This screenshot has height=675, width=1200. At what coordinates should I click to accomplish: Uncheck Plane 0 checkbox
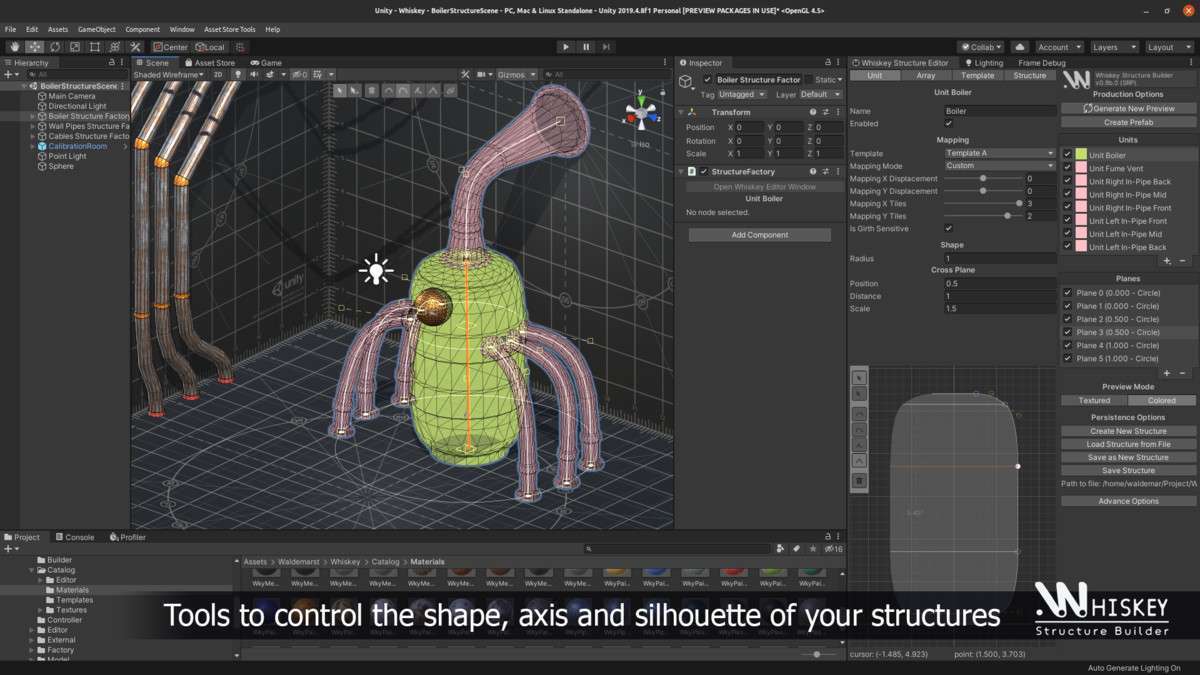coord(1068,293)
